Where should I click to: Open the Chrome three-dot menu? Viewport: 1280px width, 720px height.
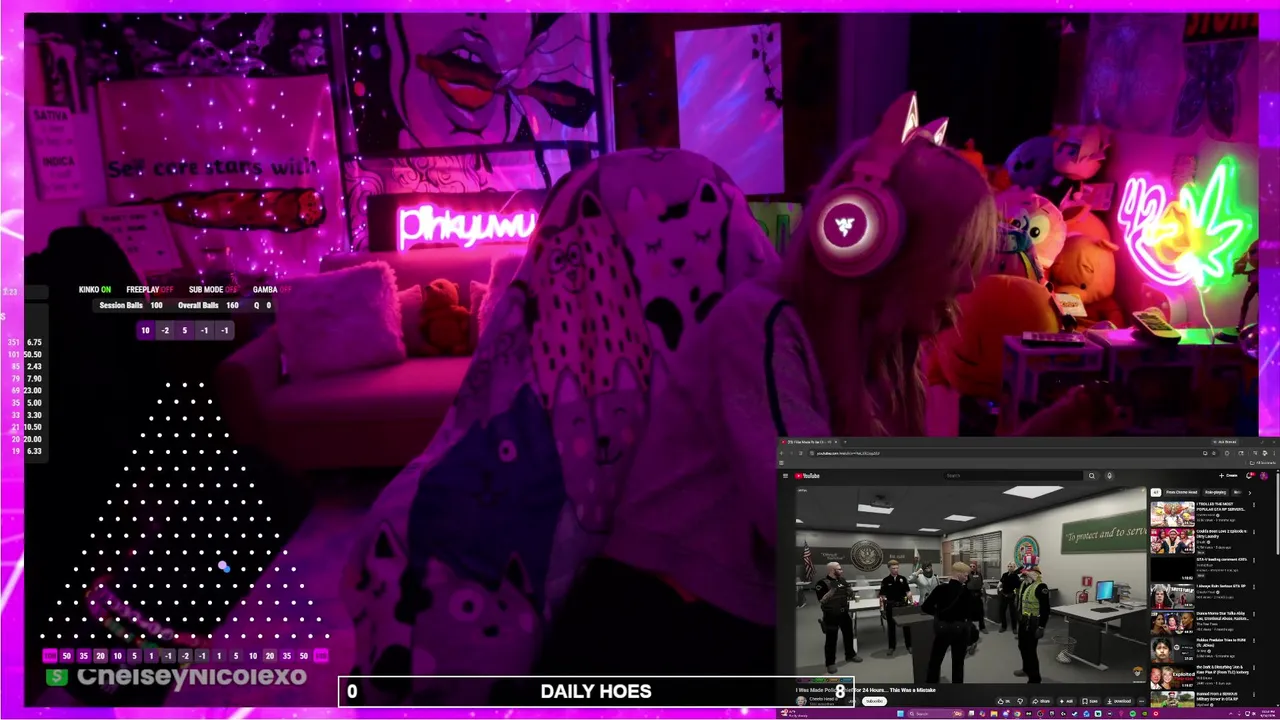click(1274, 453)
